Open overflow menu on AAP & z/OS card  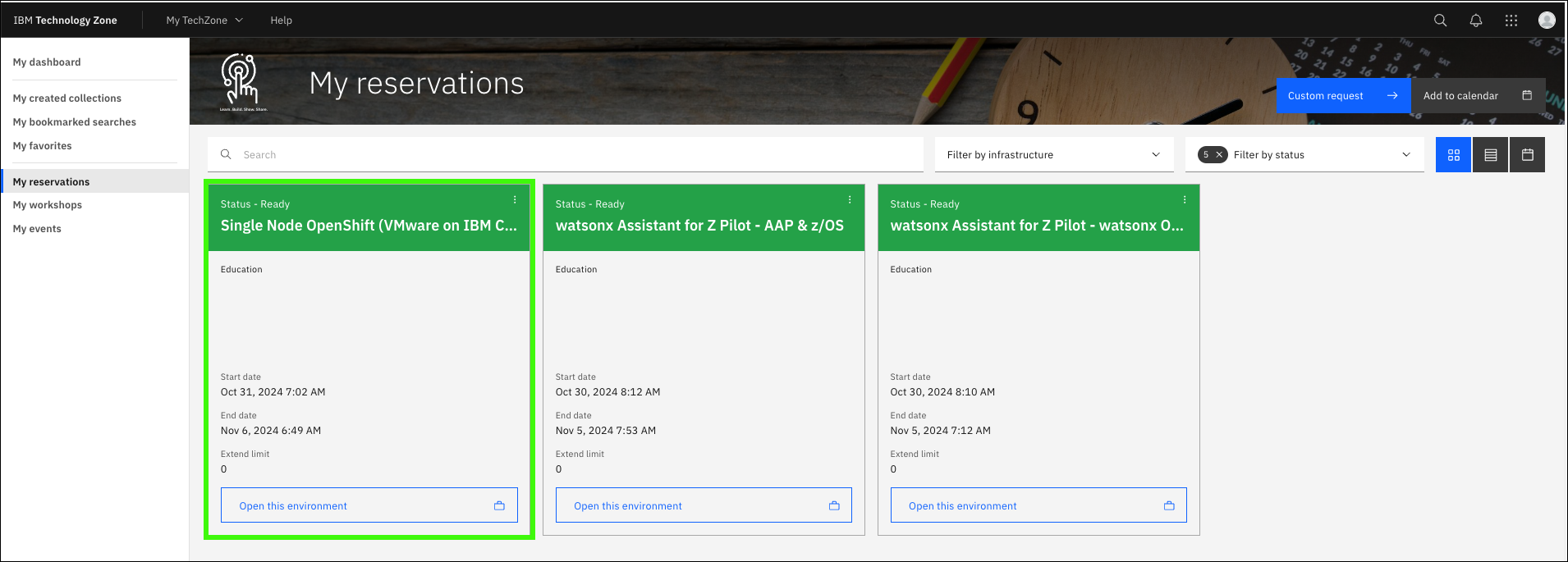pyautogui.click(x=850, y=200)
